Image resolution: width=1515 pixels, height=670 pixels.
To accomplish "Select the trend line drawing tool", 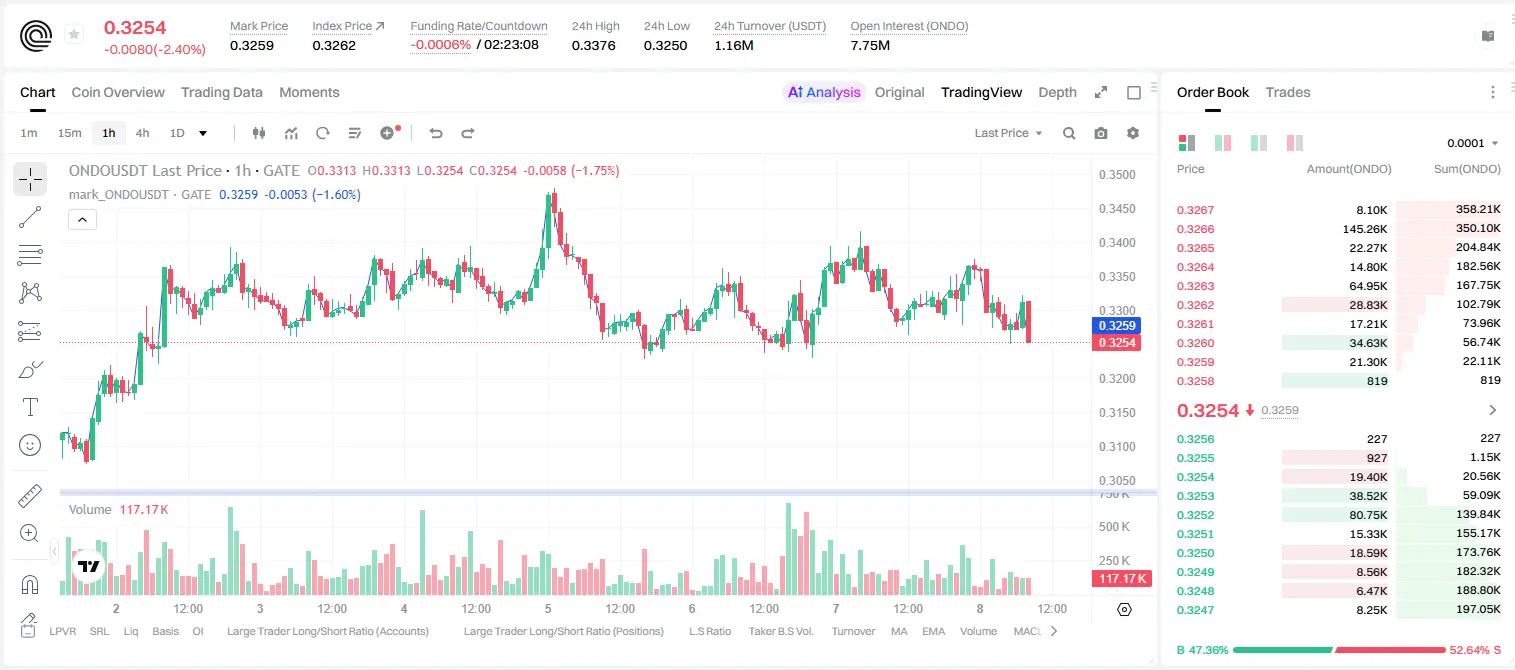I will pos(30,217).
